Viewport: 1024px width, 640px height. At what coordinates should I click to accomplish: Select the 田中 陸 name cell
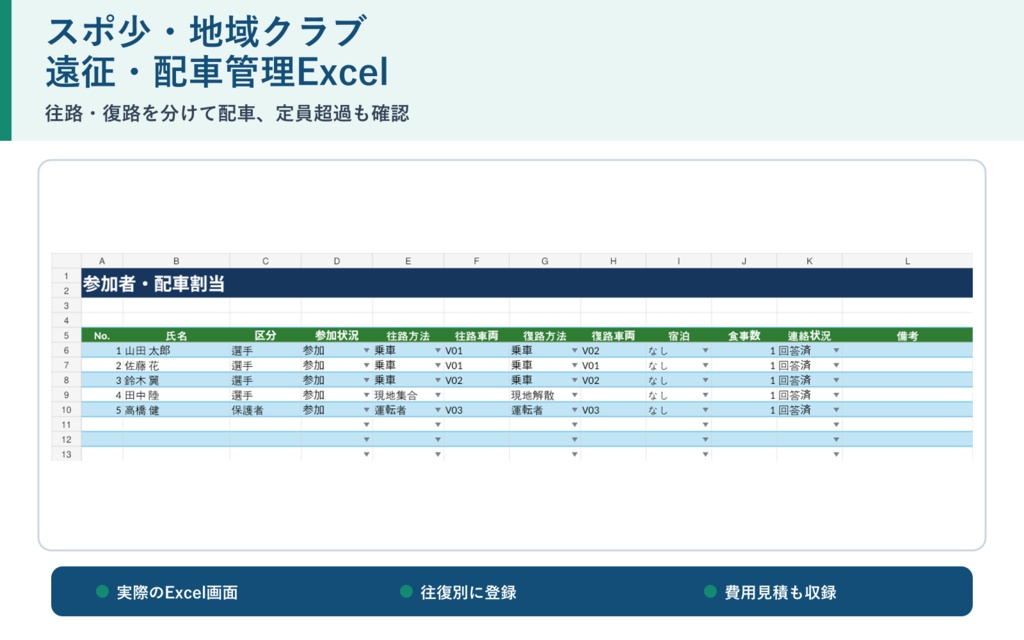pyautogui.click(x=176, y=395)
